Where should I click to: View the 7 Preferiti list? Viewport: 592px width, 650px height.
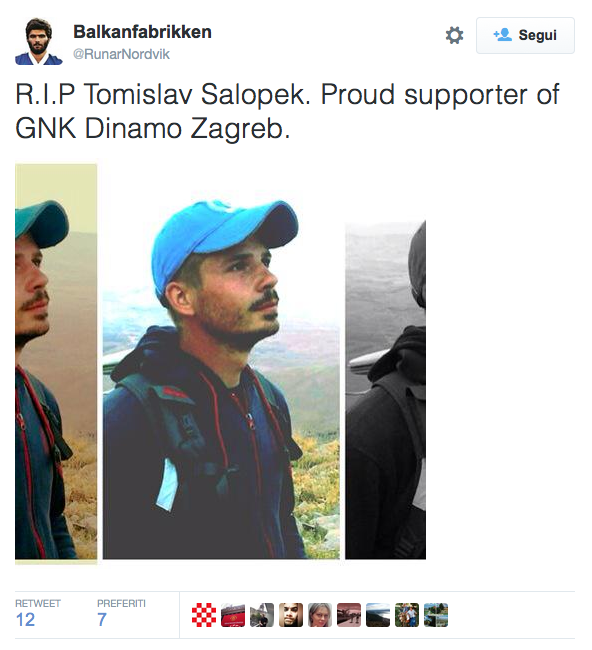121,614
